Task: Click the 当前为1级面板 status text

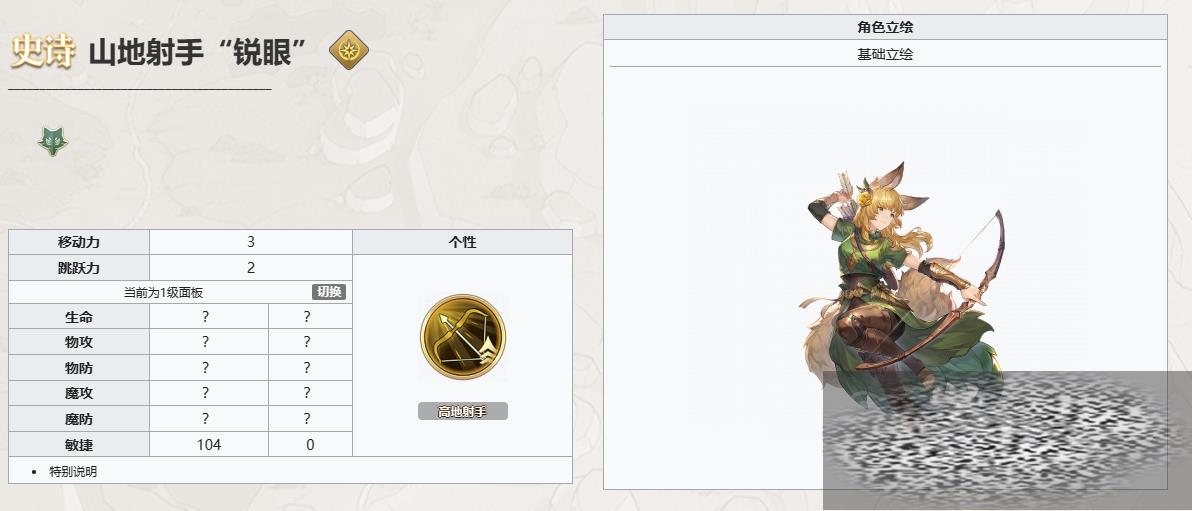Action: click(x=163, y=292)
